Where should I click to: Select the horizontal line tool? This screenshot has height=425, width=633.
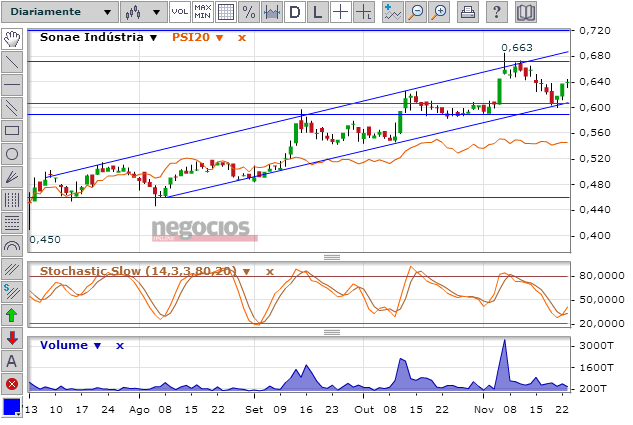pos(12,85)
